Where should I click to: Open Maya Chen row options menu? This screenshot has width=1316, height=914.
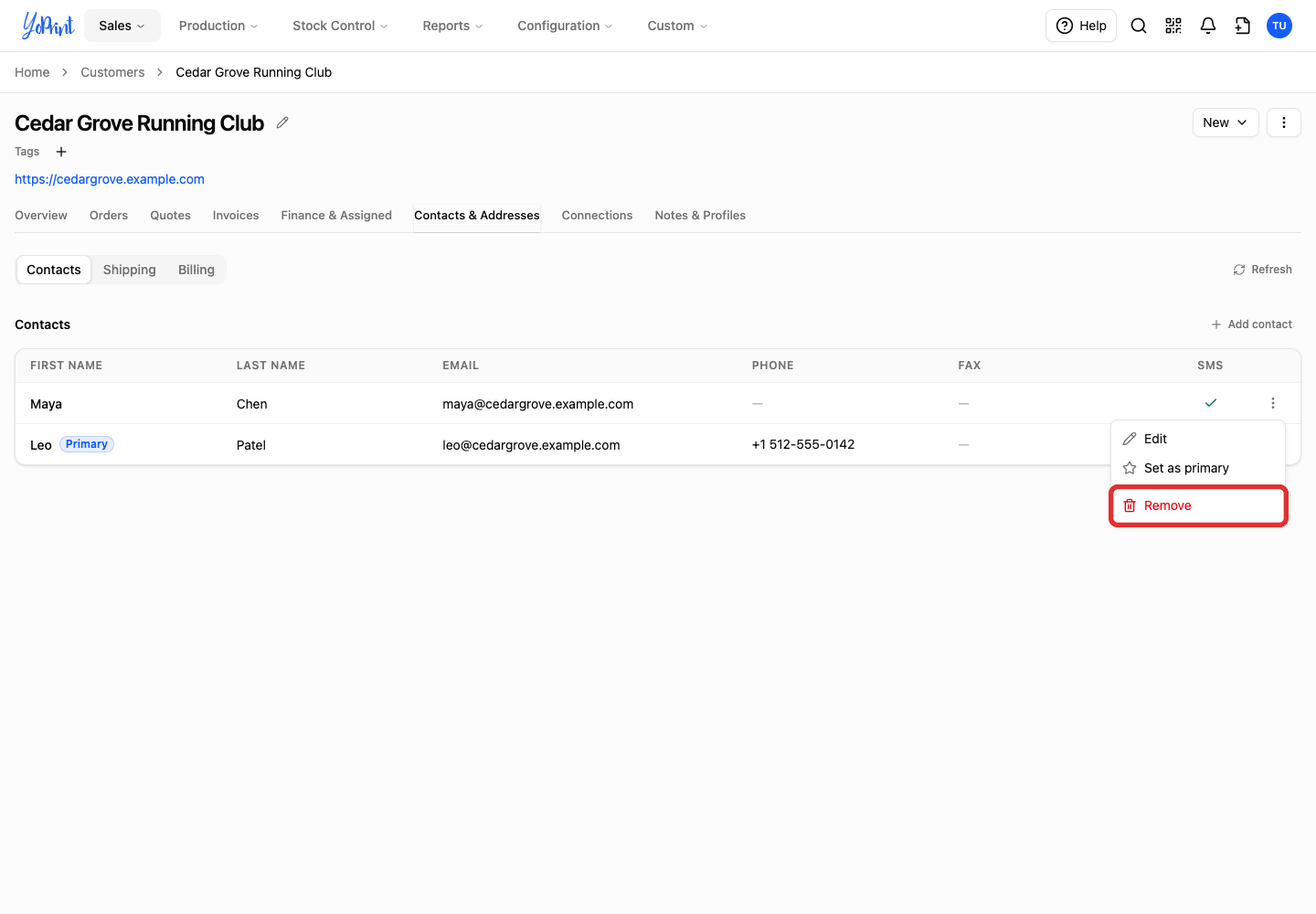tap(1273, 403)
